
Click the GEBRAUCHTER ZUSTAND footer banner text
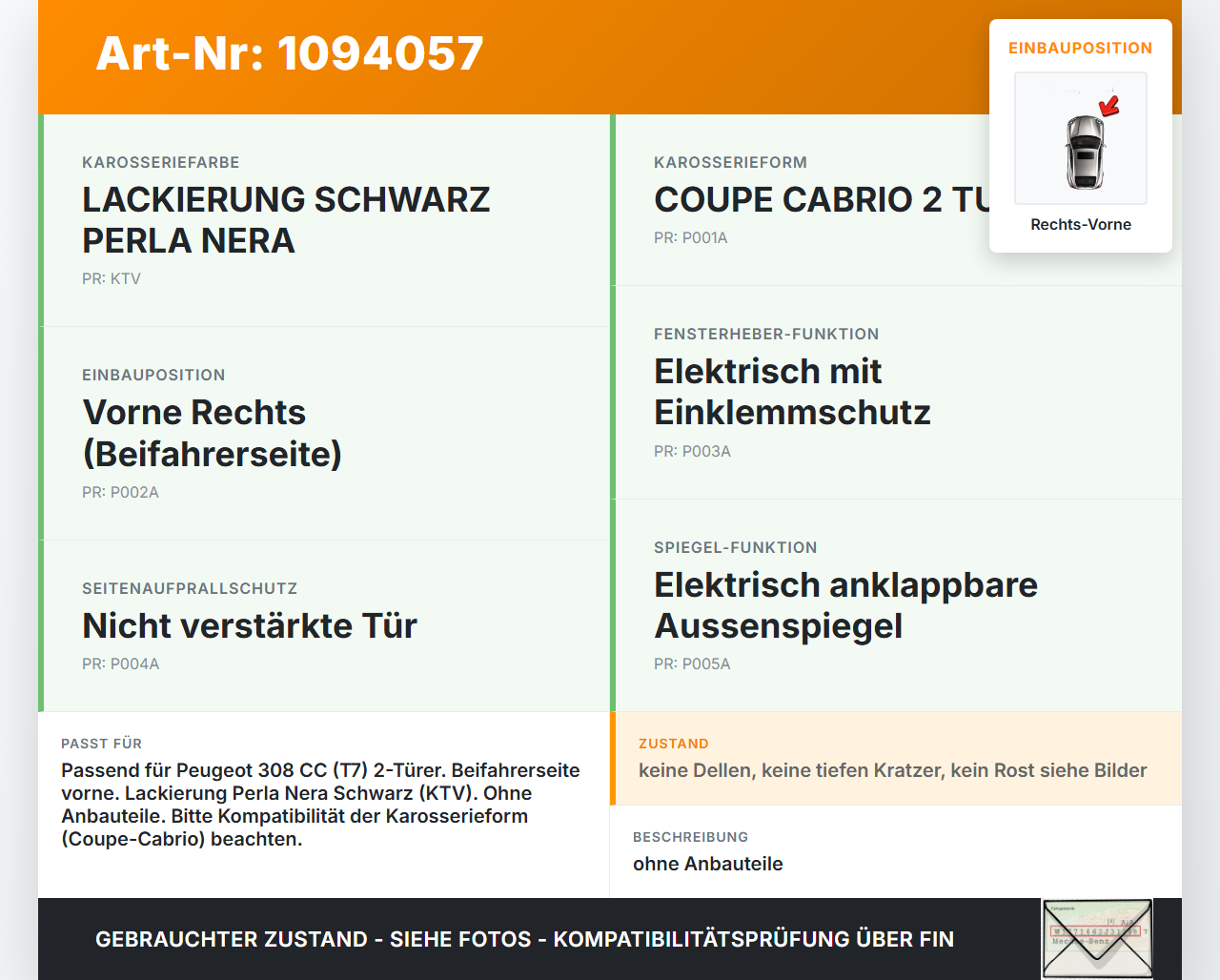[524, 939]
